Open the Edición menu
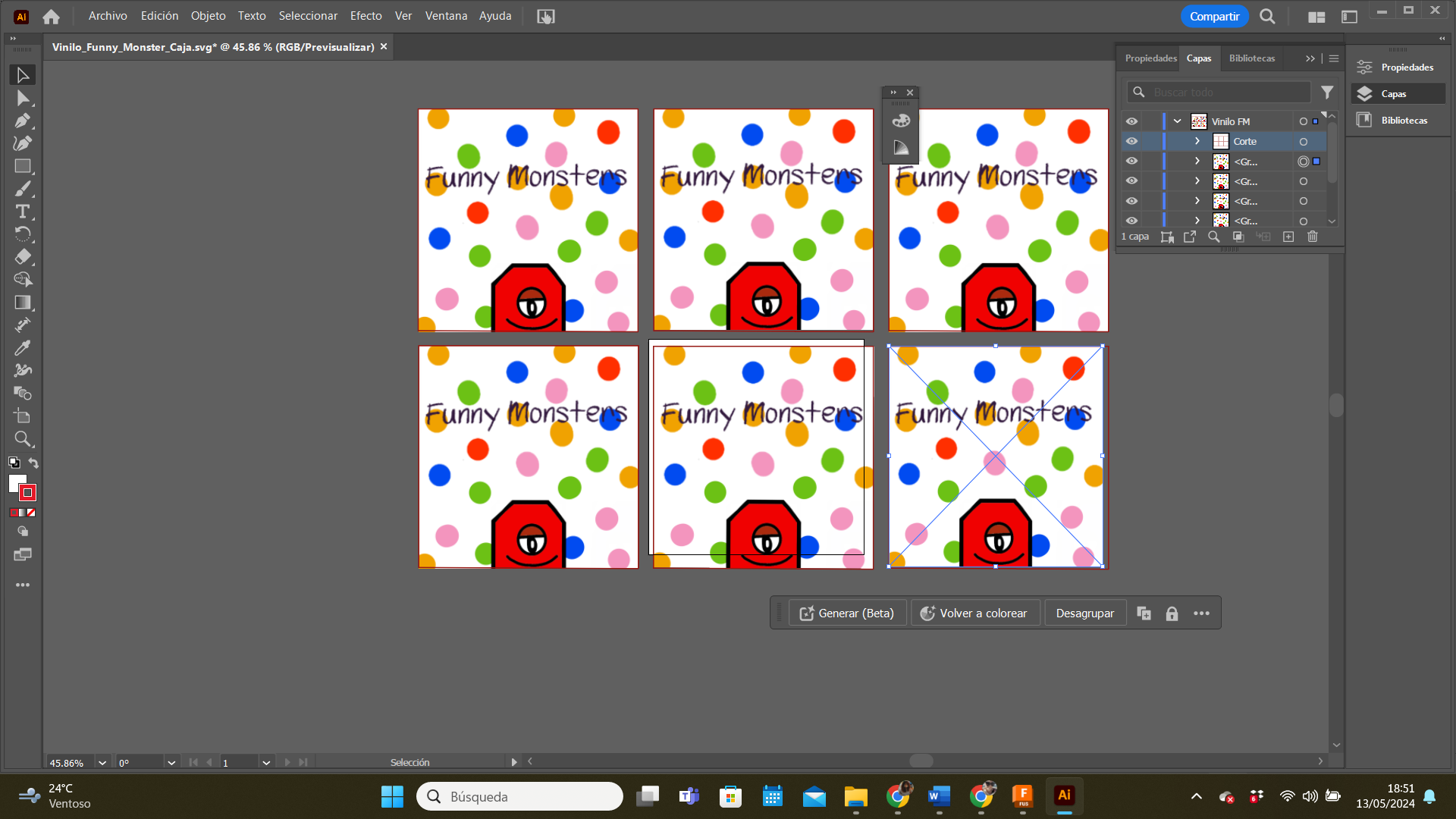Image resolution: width=1456 pixels, height=819 pixels. tap(159, 16)
